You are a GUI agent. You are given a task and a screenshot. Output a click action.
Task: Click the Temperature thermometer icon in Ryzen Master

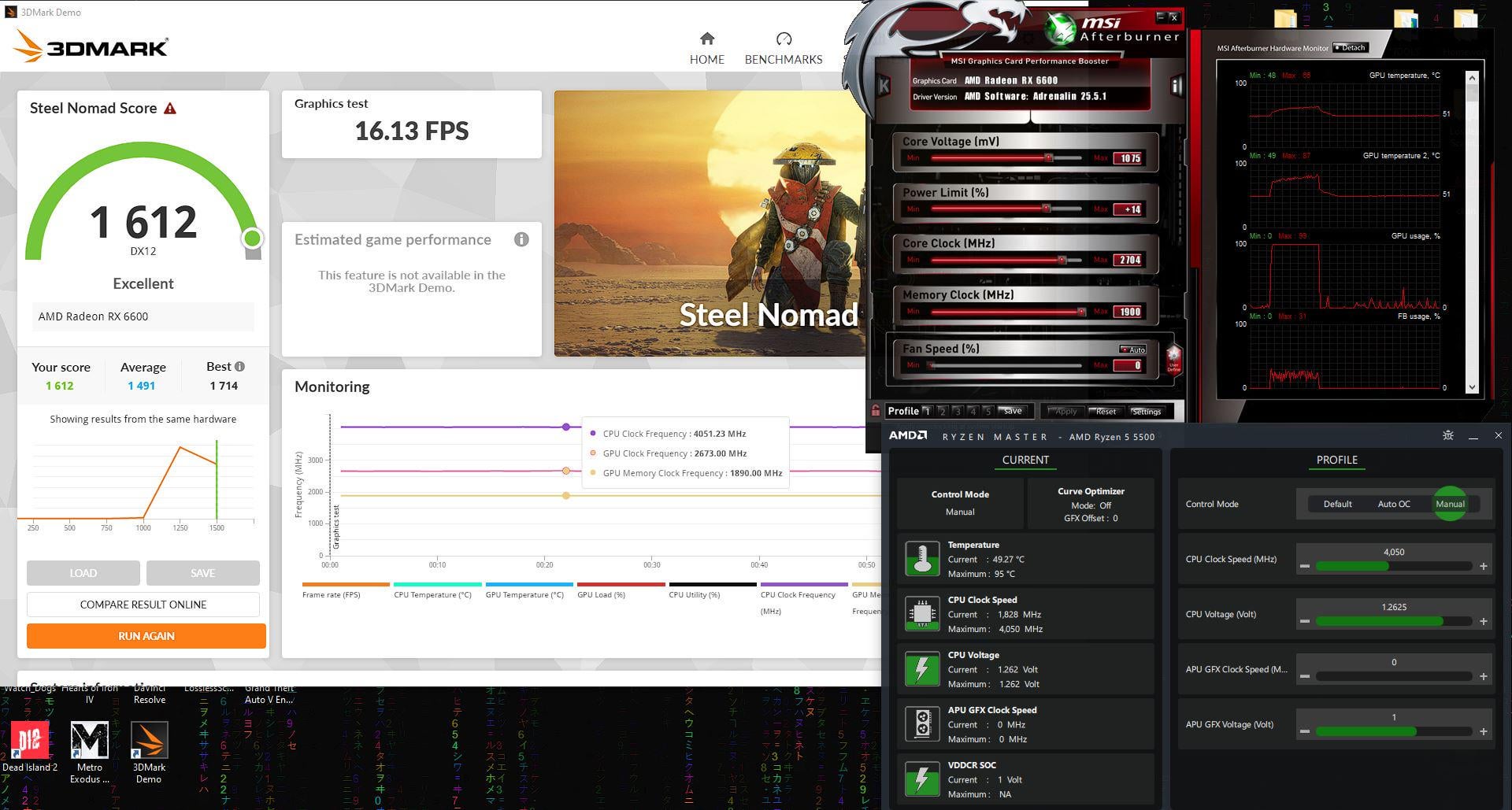tap(922, 559)
